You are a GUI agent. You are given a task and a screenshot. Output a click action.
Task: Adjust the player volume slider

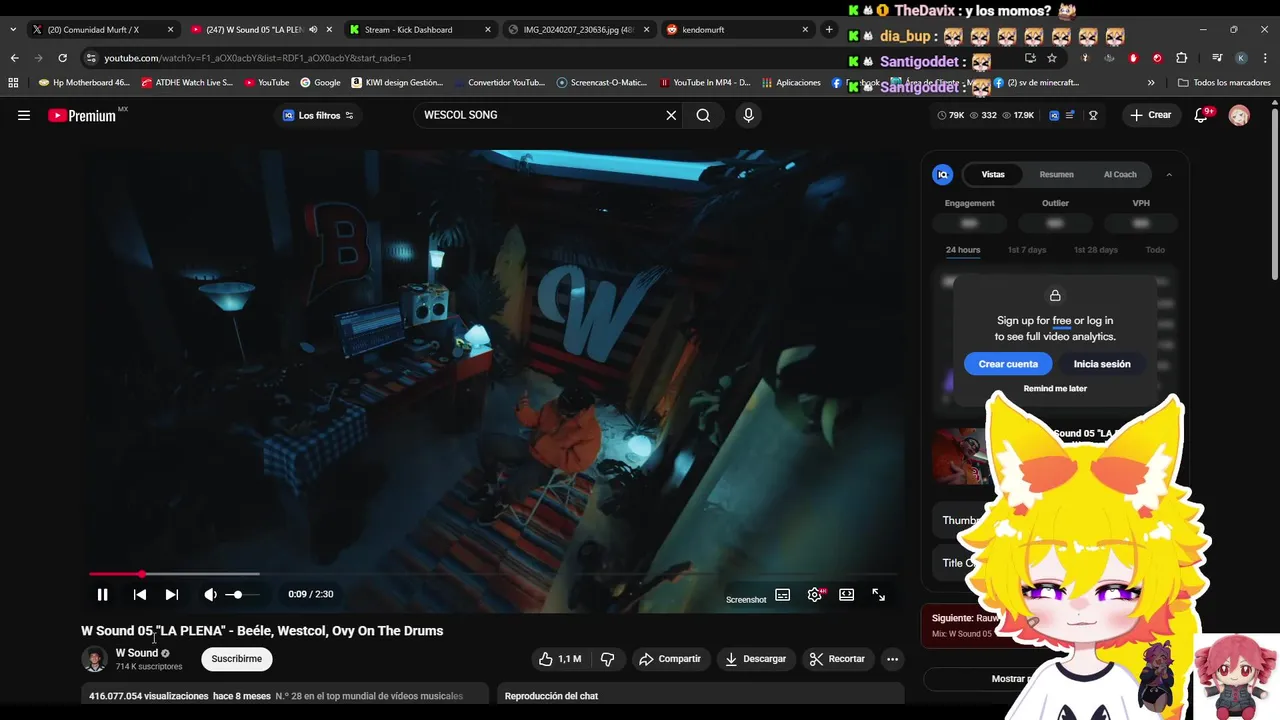242,594
